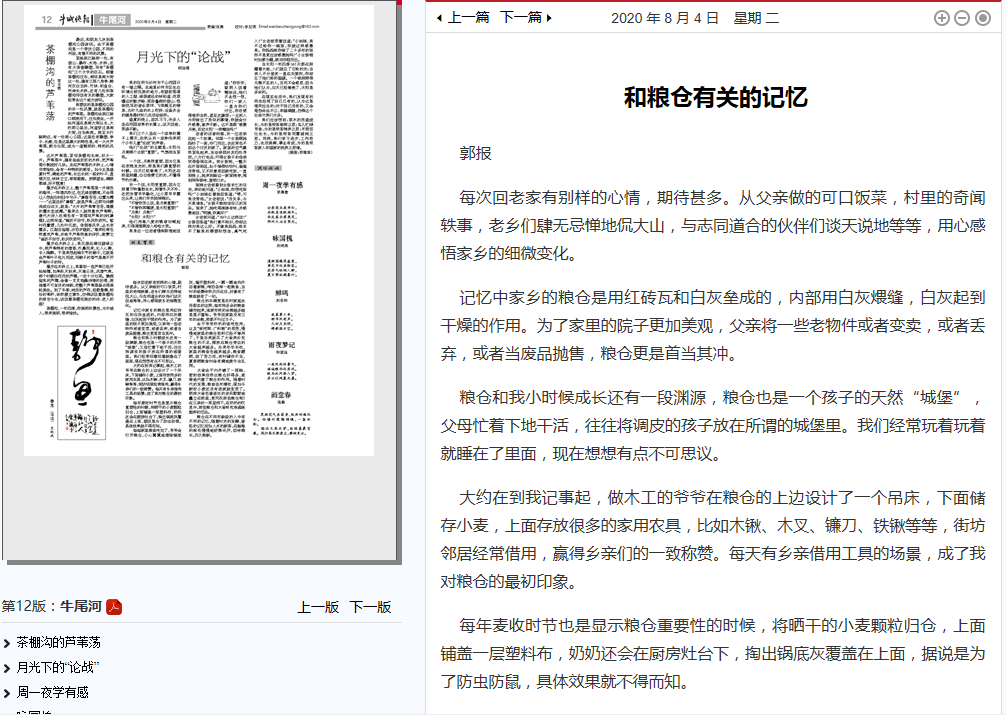Click paragraph starting 粮仓和我小时候成长
Screen dimensions: 1006x717
pyautogui.click(x=713, y=426)
